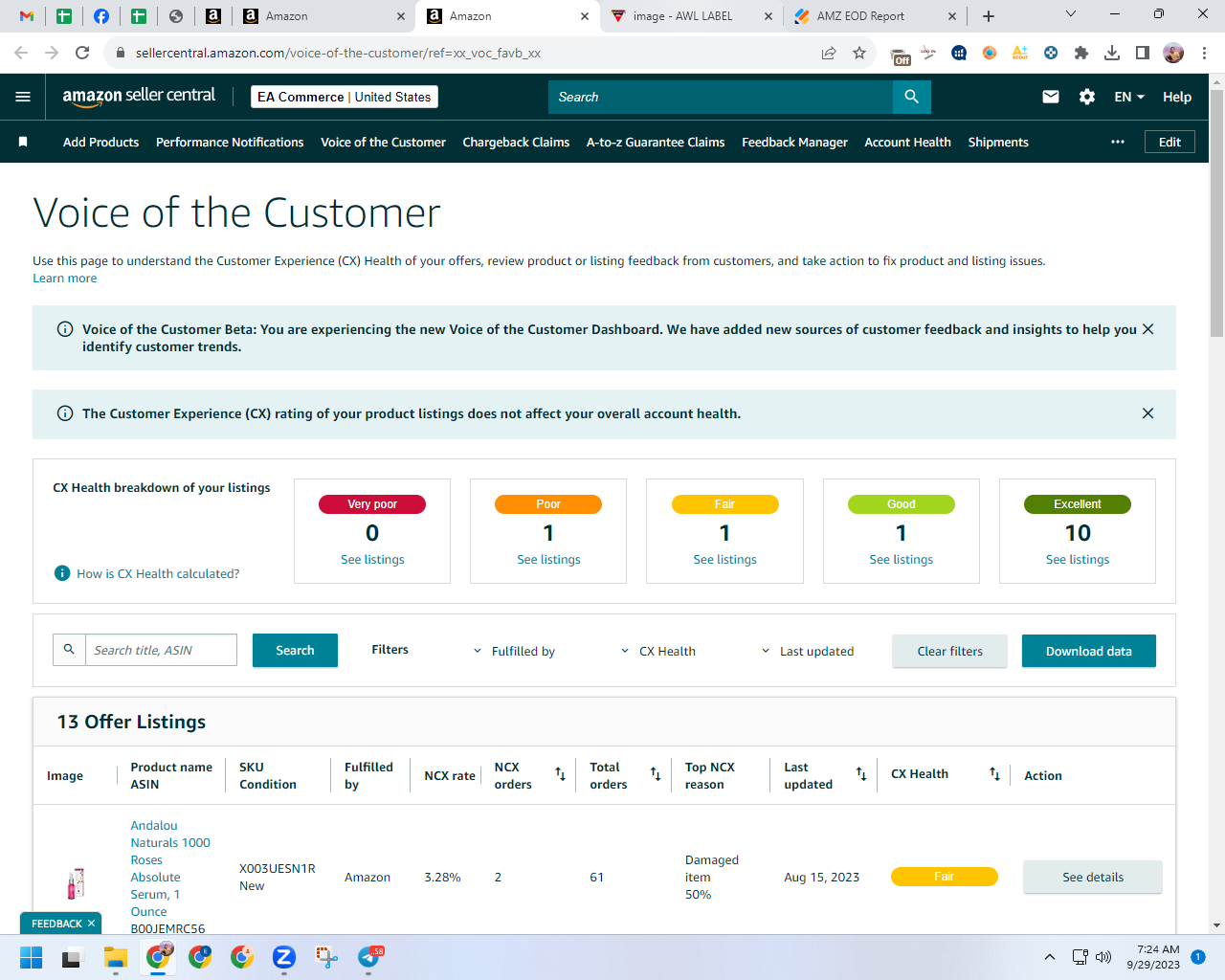See listings under Good card
Image resolution: width=1225 pixels, height=980 pixels.
[901, 560]
